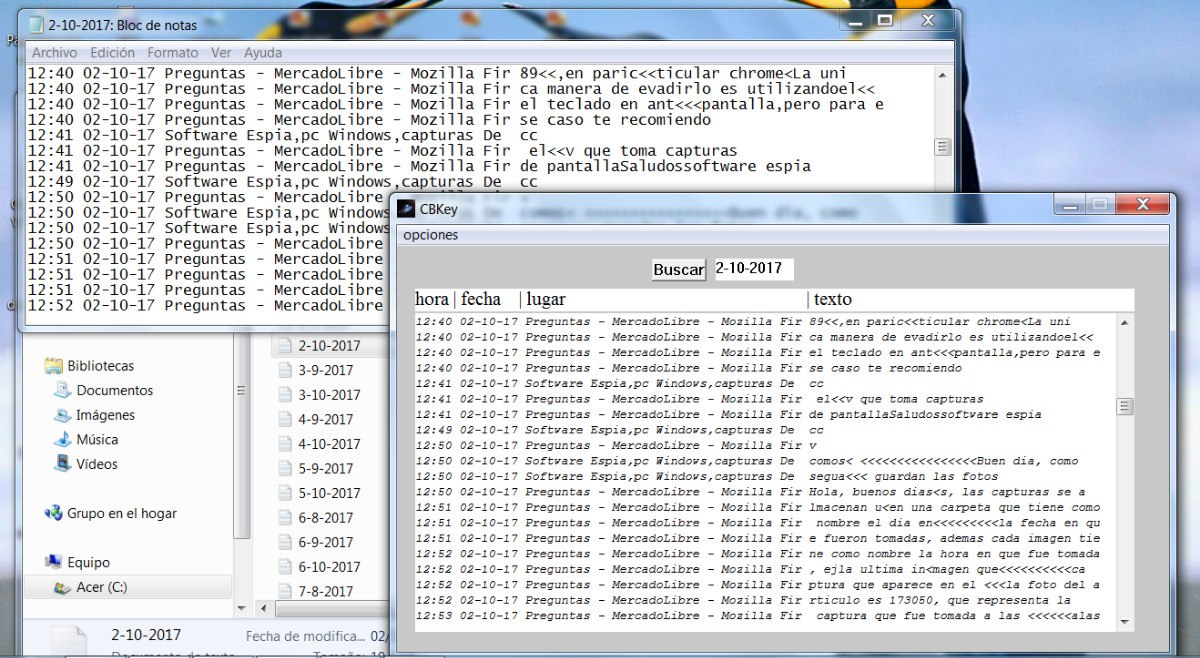Viewport: 1200px width, 658px height.
Task: Open the opciones menu in CBKey
Action: click(431, 235)
